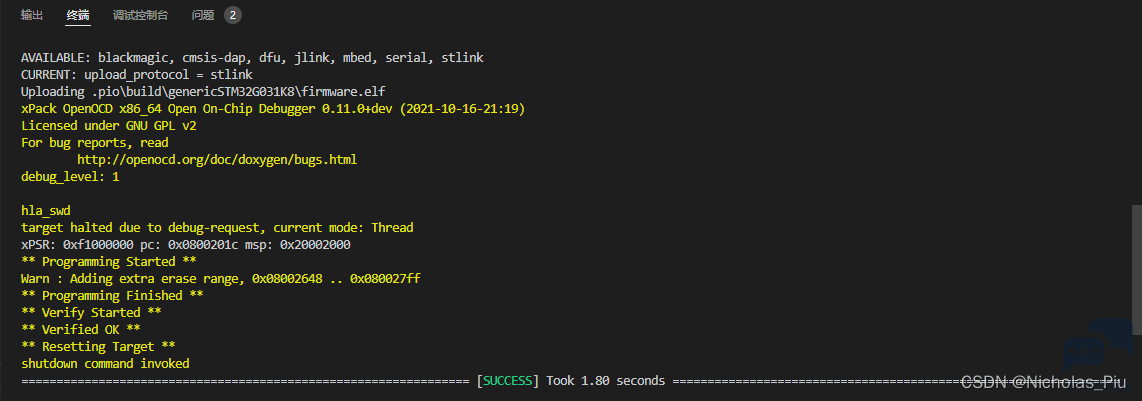Open the 调试控制台 tab

pos(141,15)
